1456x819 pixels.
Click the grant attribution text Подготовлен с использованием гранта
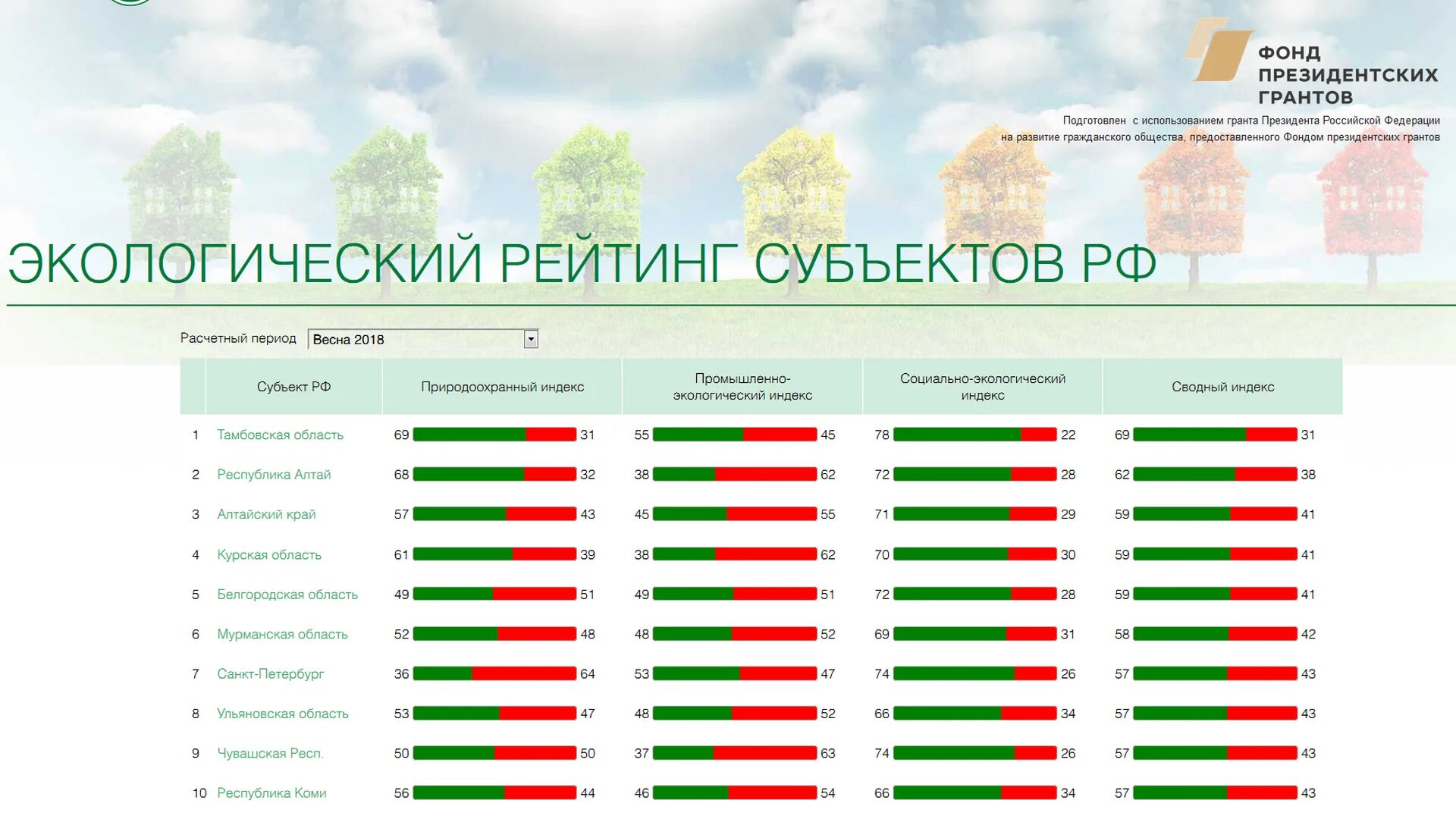point(1220,129)
